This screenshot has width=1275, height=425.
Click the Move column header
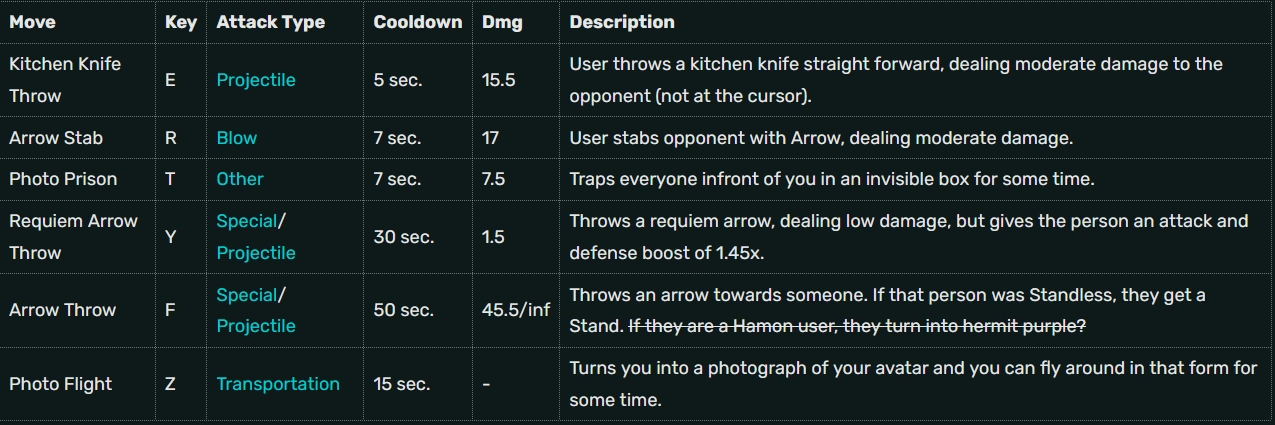(x=33, y=22)
